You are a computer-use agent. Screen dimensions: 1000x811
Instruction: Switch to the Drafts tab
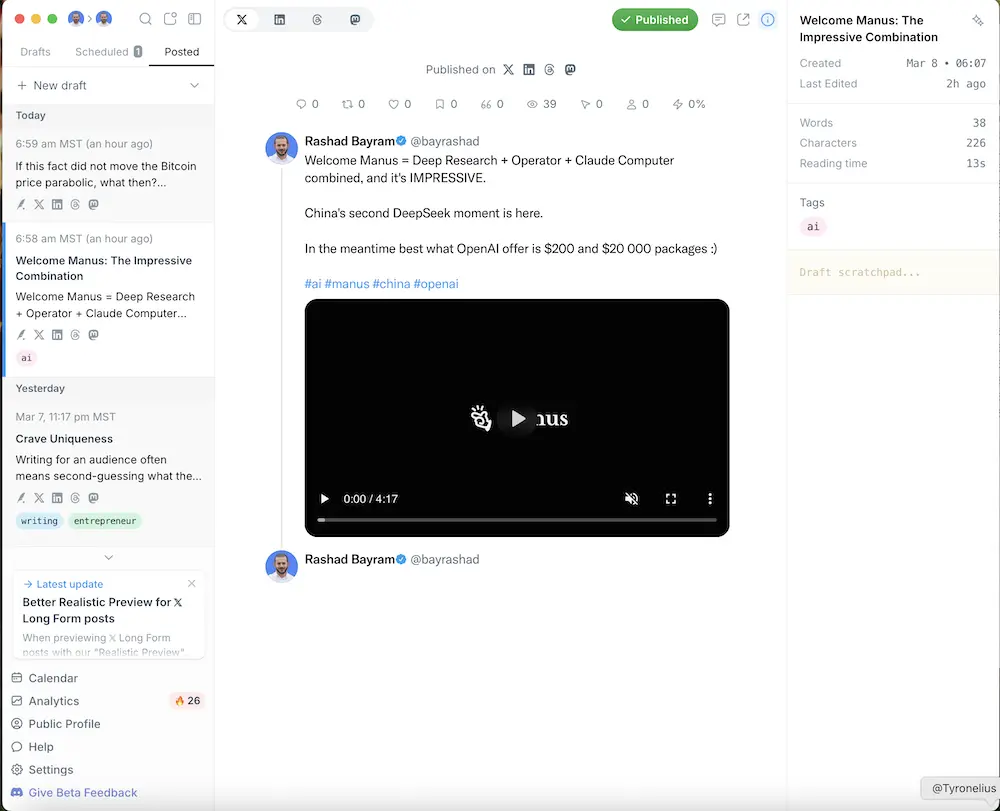tap(35, 52)
